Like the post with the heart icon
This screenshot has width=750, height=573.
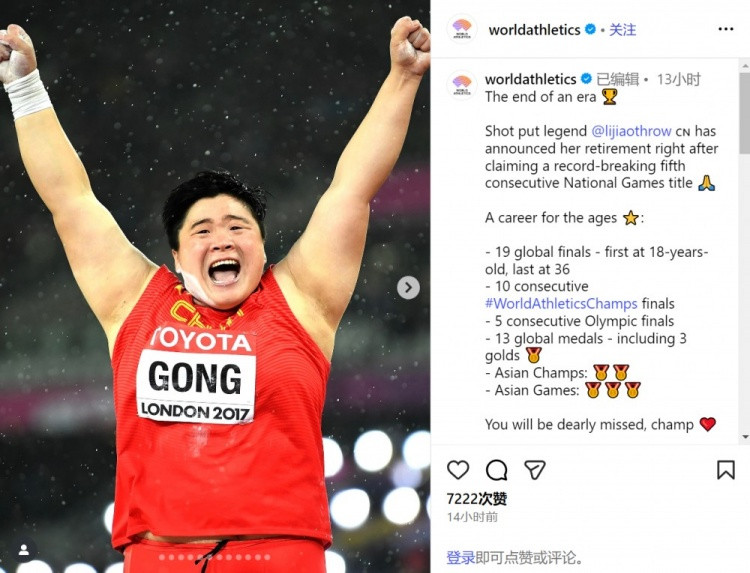[x=458, y=470]
